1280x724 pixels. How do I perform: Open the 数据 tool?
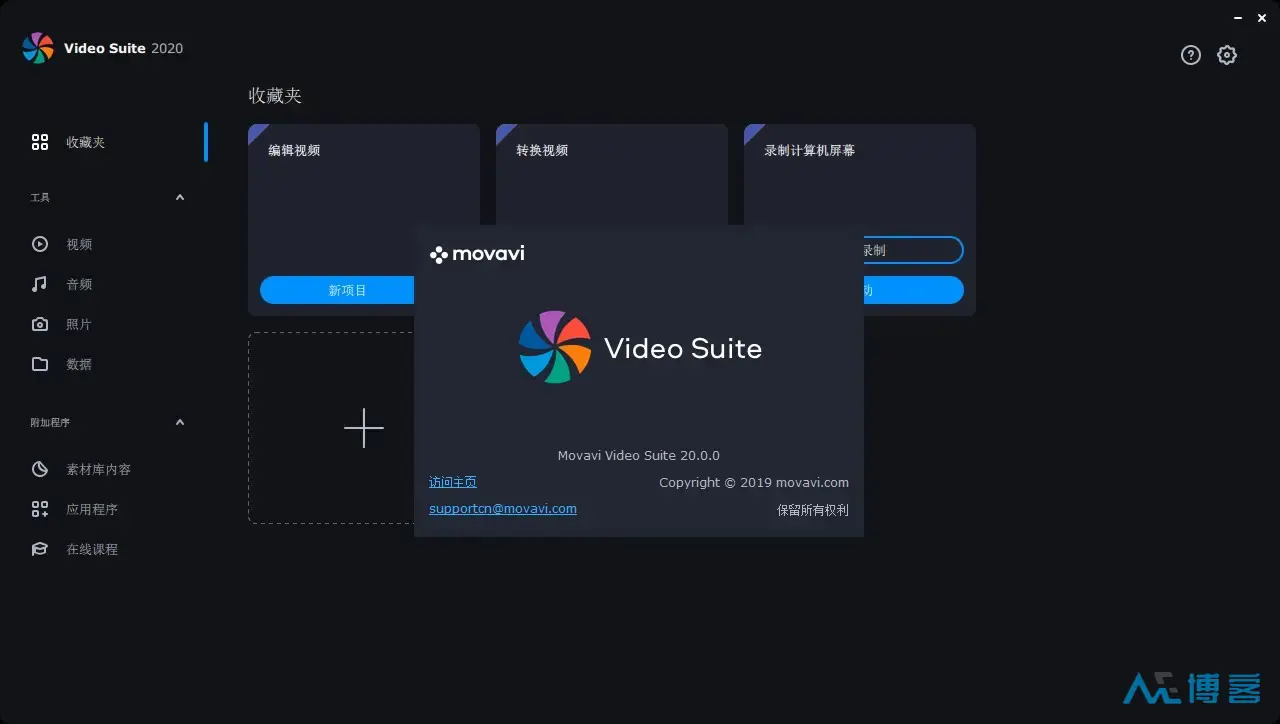[79, 363]
